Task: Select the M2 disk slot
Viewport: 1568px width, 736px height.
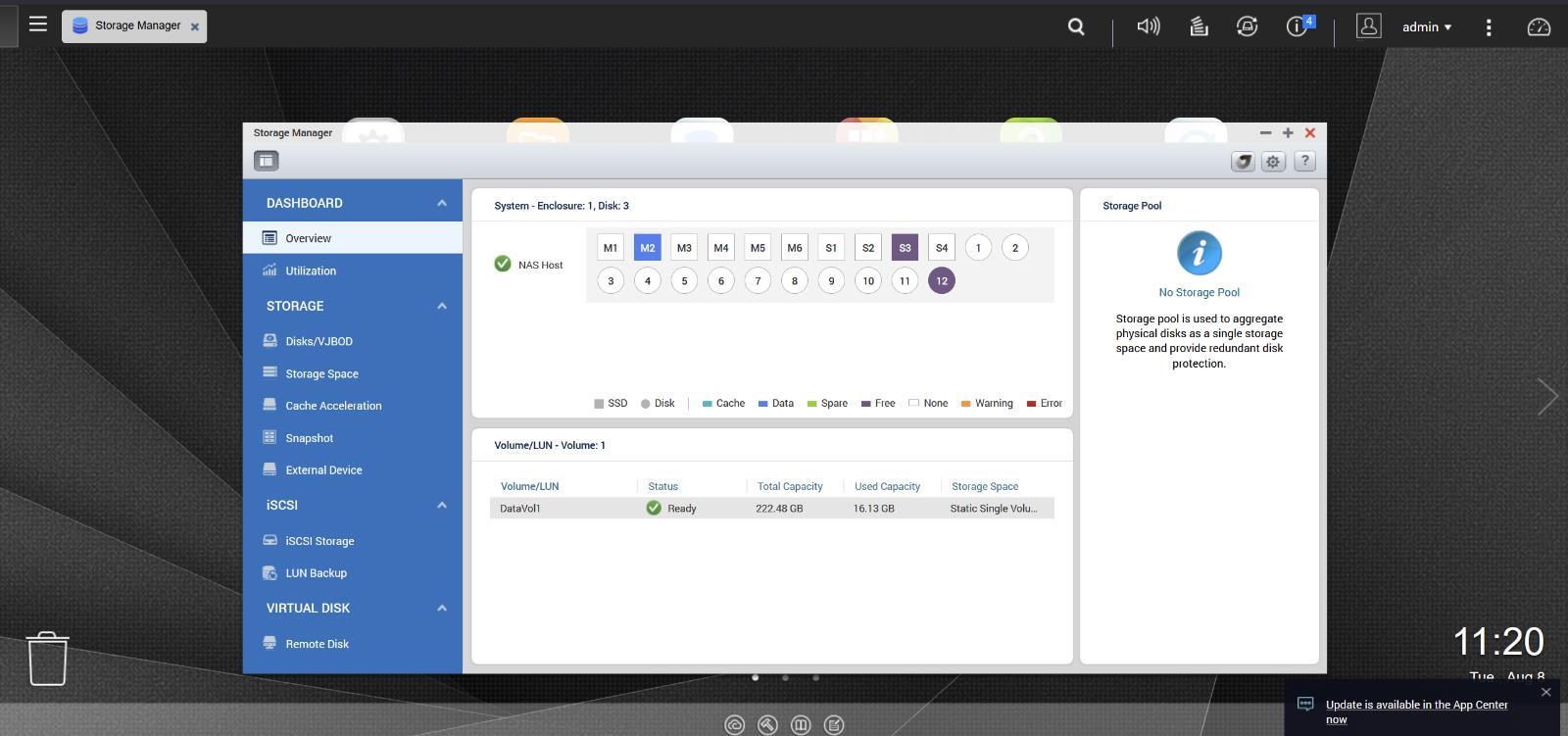Action: 648,248
